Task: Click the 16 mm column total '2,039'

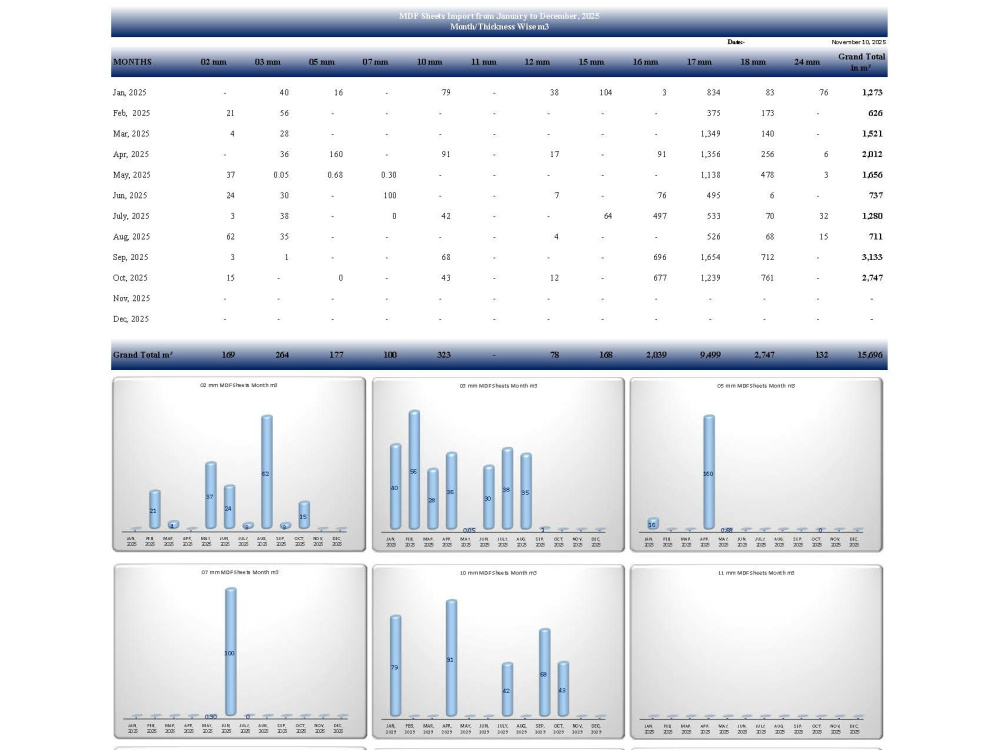Action: (x=656, y=355)
